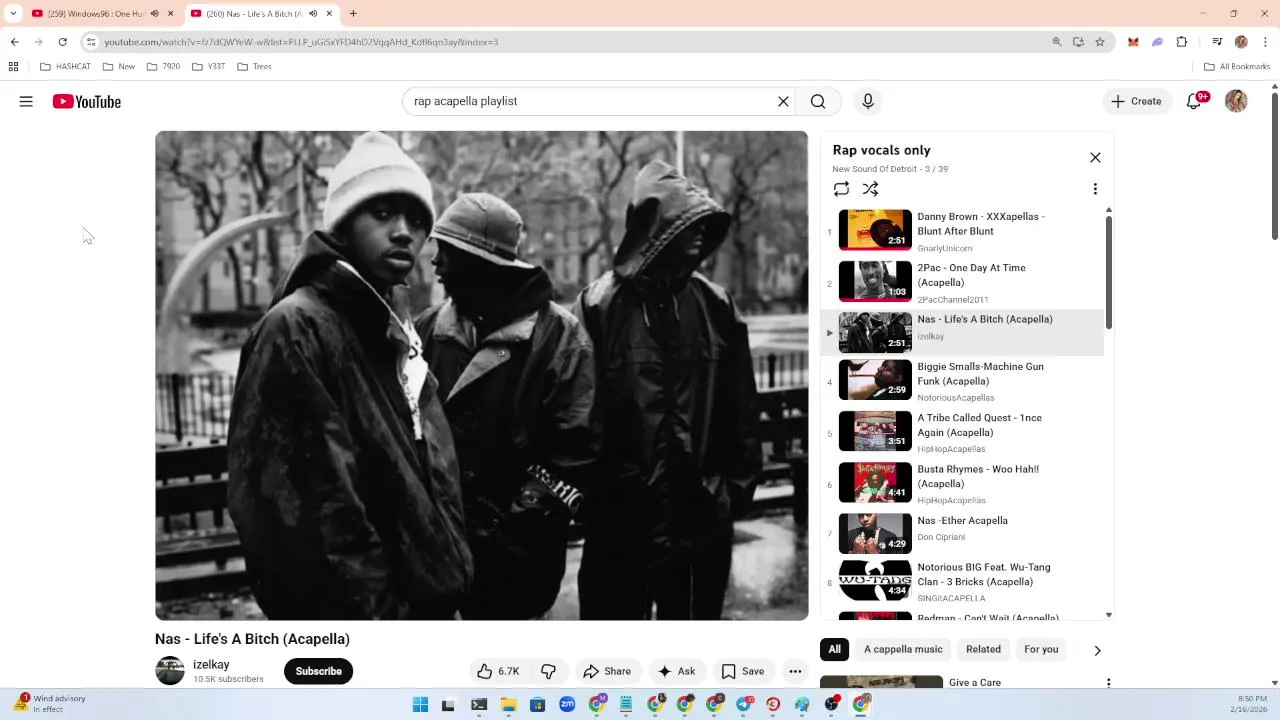Image resolution: width=1280 pixels, height=720 pixels.
Task: Expand the tab search dropdown
Action: [13, 13]
